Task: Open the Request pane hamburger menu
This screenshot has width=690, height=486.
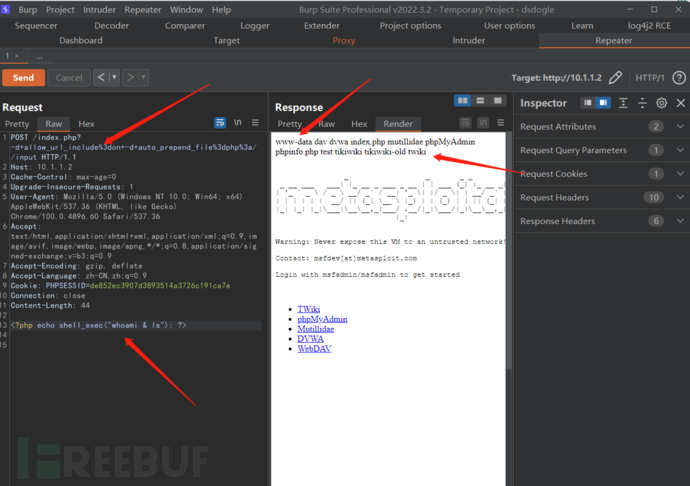Action: point(255,122)
